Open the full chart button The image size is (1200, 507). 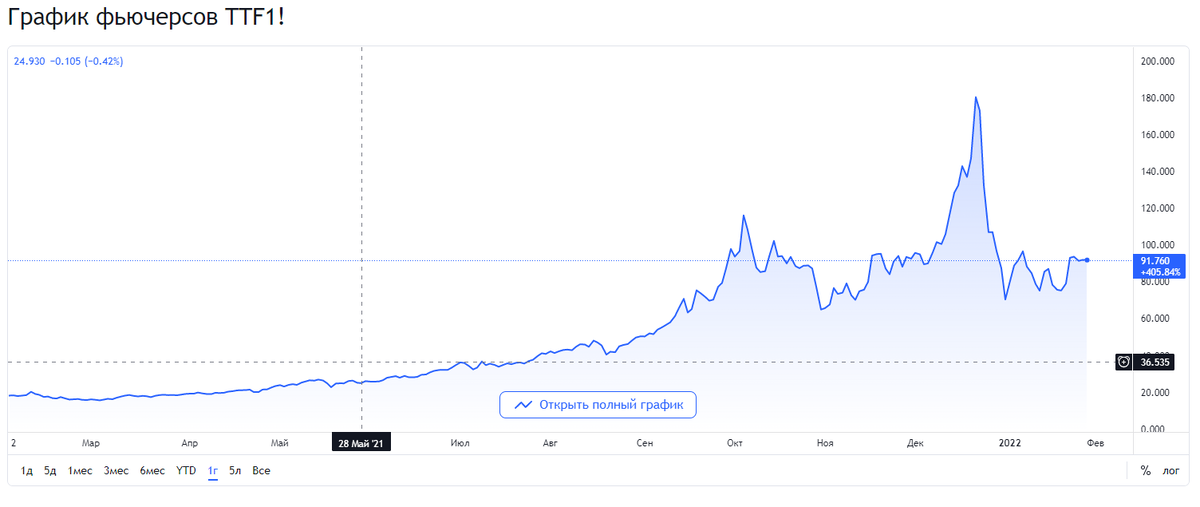pyautogui.click(x=598, y=405)
